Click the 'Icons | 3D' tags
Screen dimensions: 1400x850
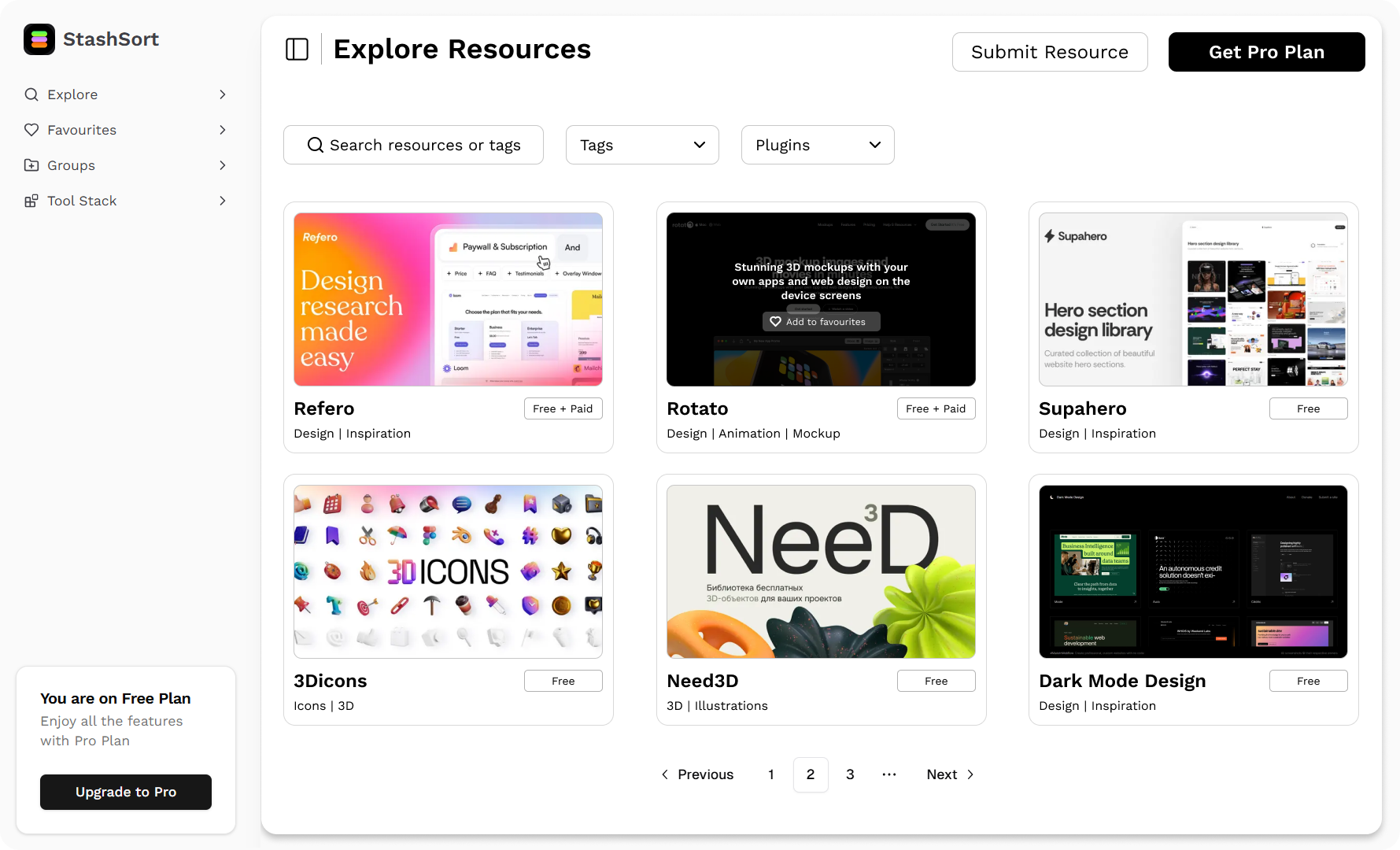tap(323, 706)
